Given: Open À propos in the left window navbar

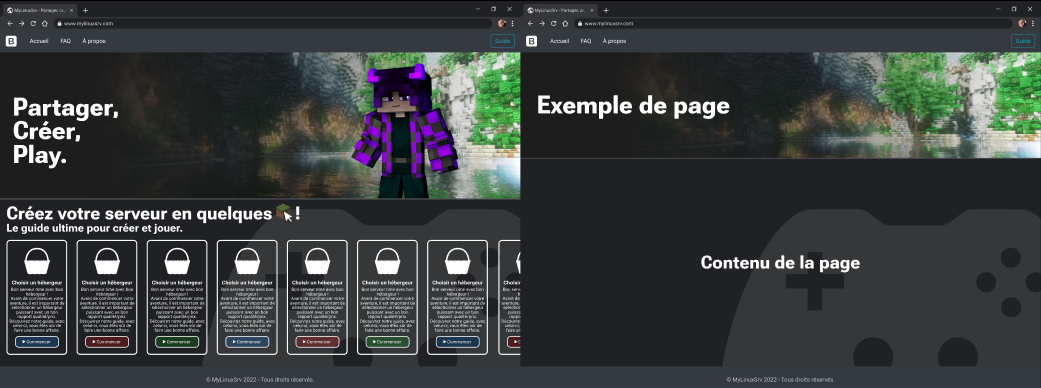Looking at the screenshot, I should [94, 41].
